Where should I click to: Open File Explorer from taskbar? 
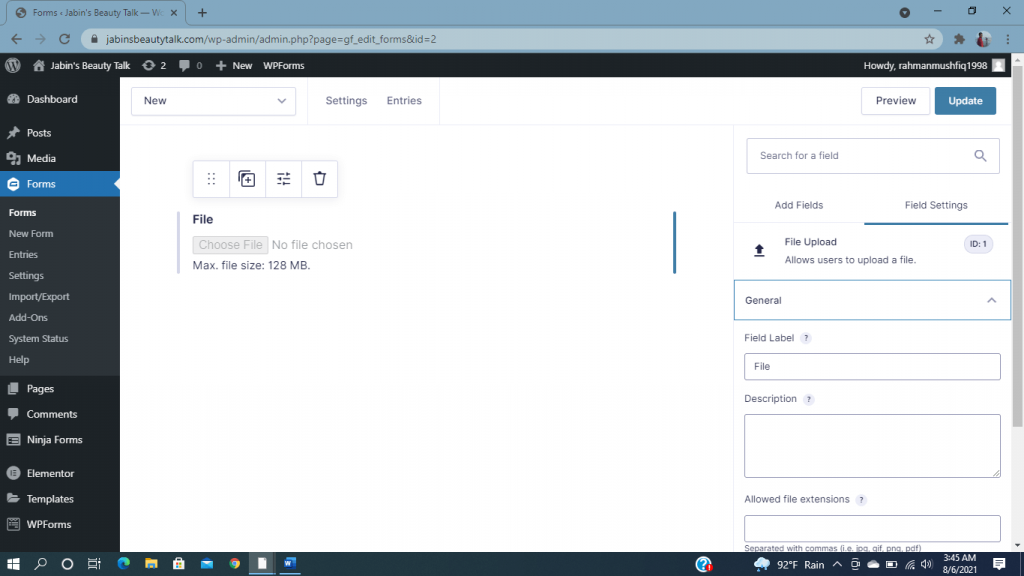pos(151,564)
